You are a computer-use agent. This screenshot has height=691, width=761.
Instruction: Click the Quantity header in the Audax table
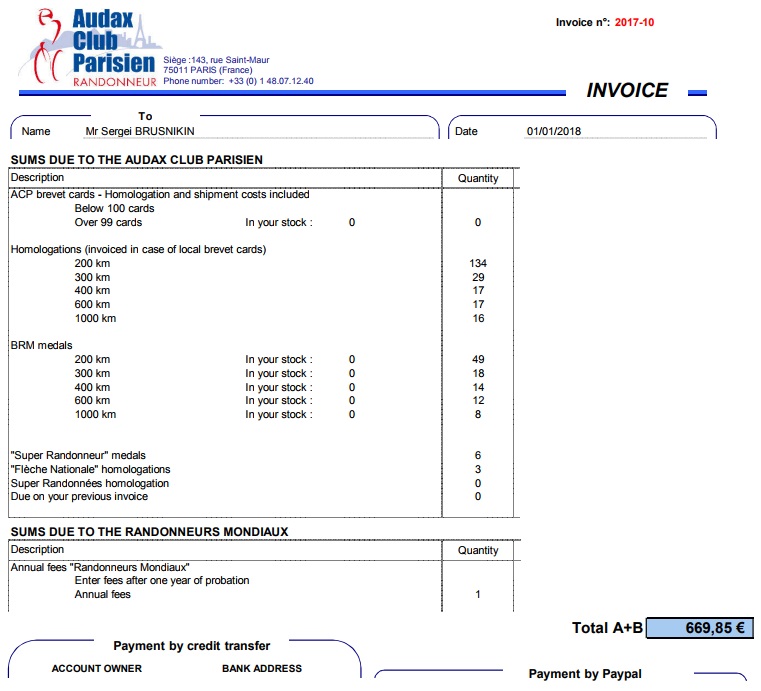pos(478,179)
